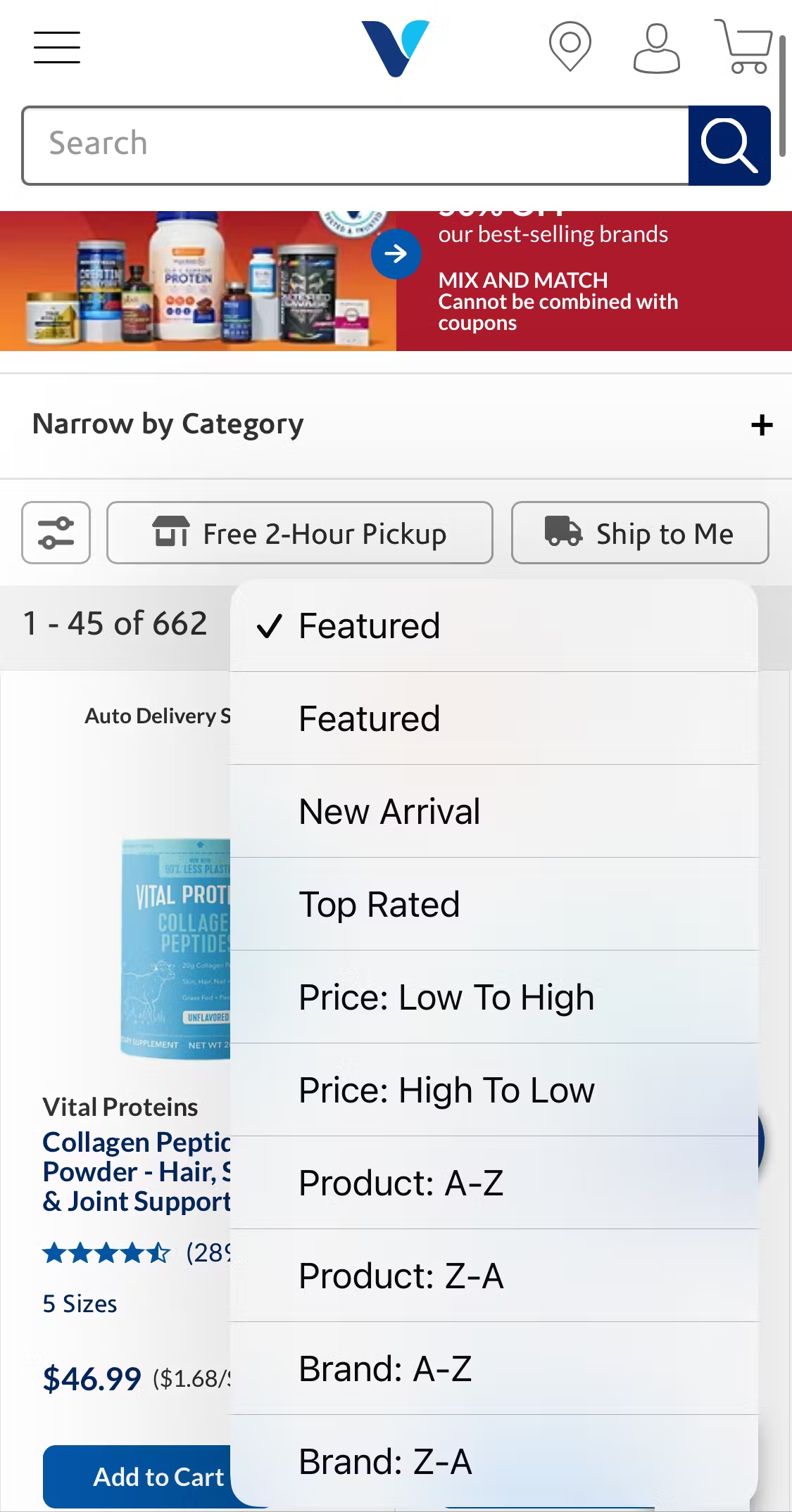The image size is (792, 1512).
Task: Open the store locator pin icon
Action: 570,46
